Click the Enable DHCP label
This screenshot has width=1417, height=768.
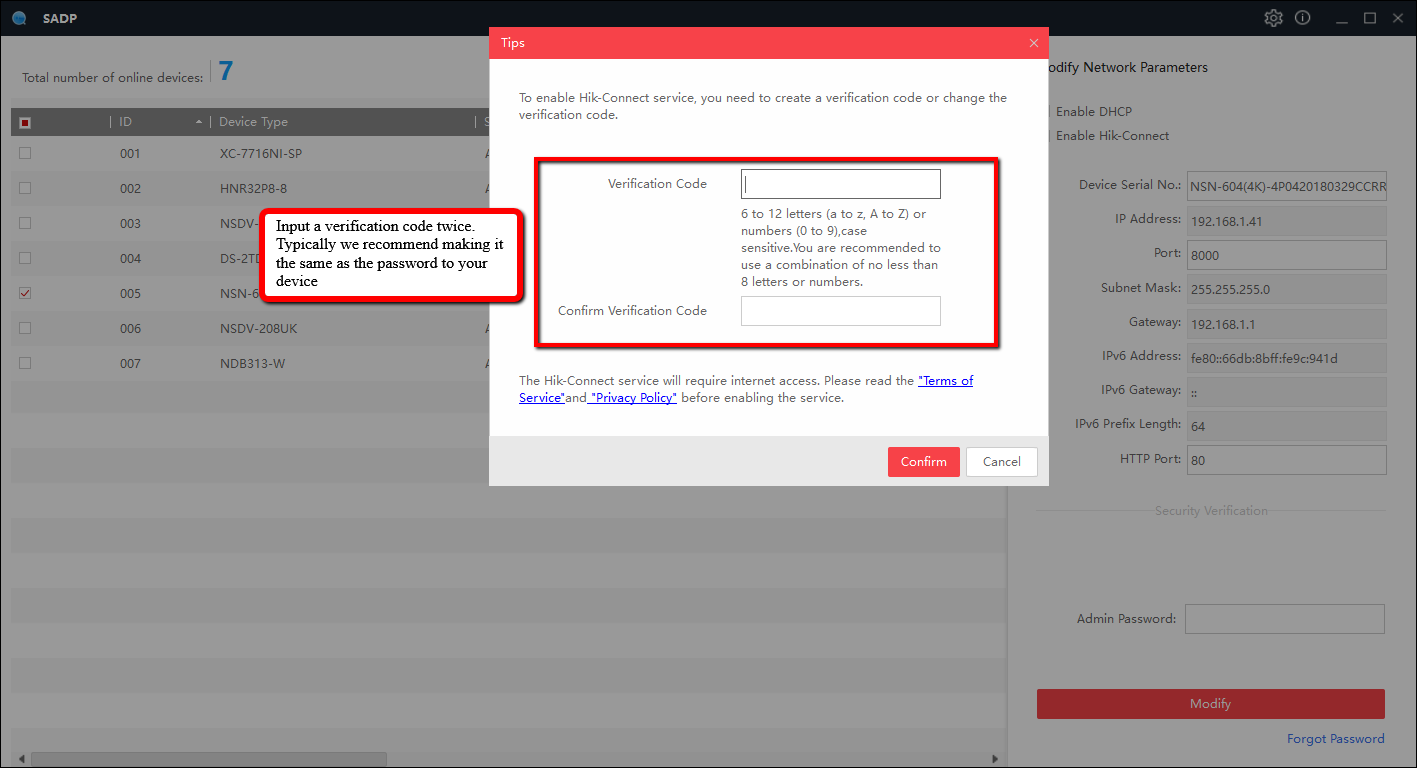[1094, 112]
